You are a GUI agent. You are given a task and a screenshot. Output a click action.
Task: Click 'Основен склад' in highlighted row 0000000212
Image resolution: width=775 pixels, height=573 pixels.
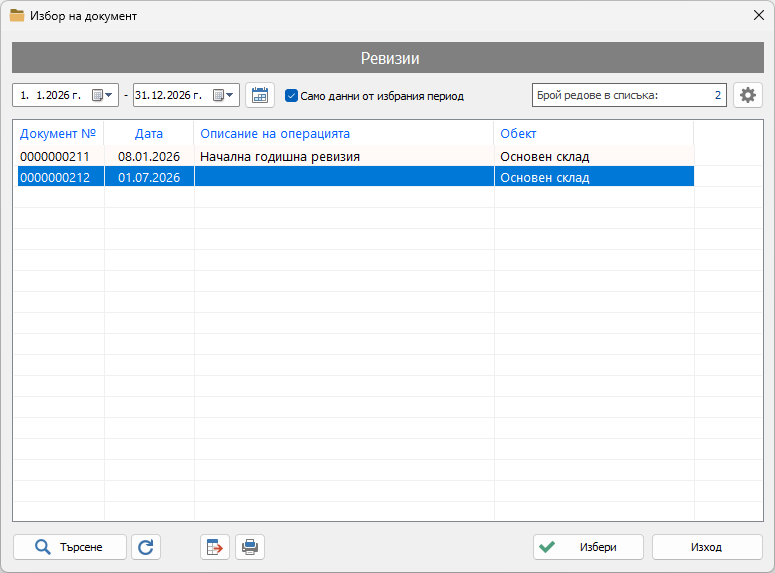pos(594,177)
